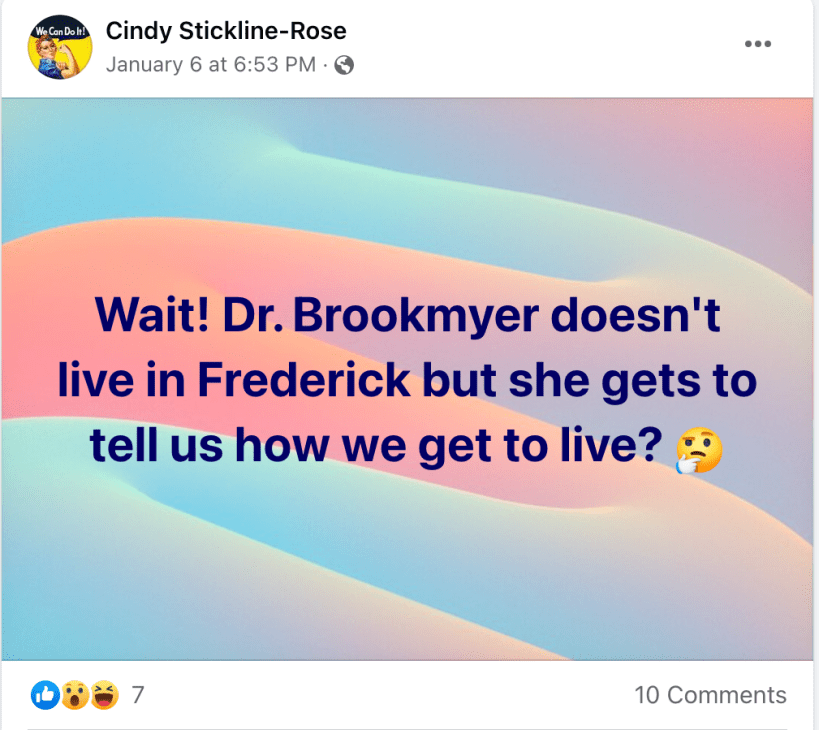Open Cindy Stickline-Rose's profile name link
This screenshot has height=730, width=819.
tap(226, 31)
